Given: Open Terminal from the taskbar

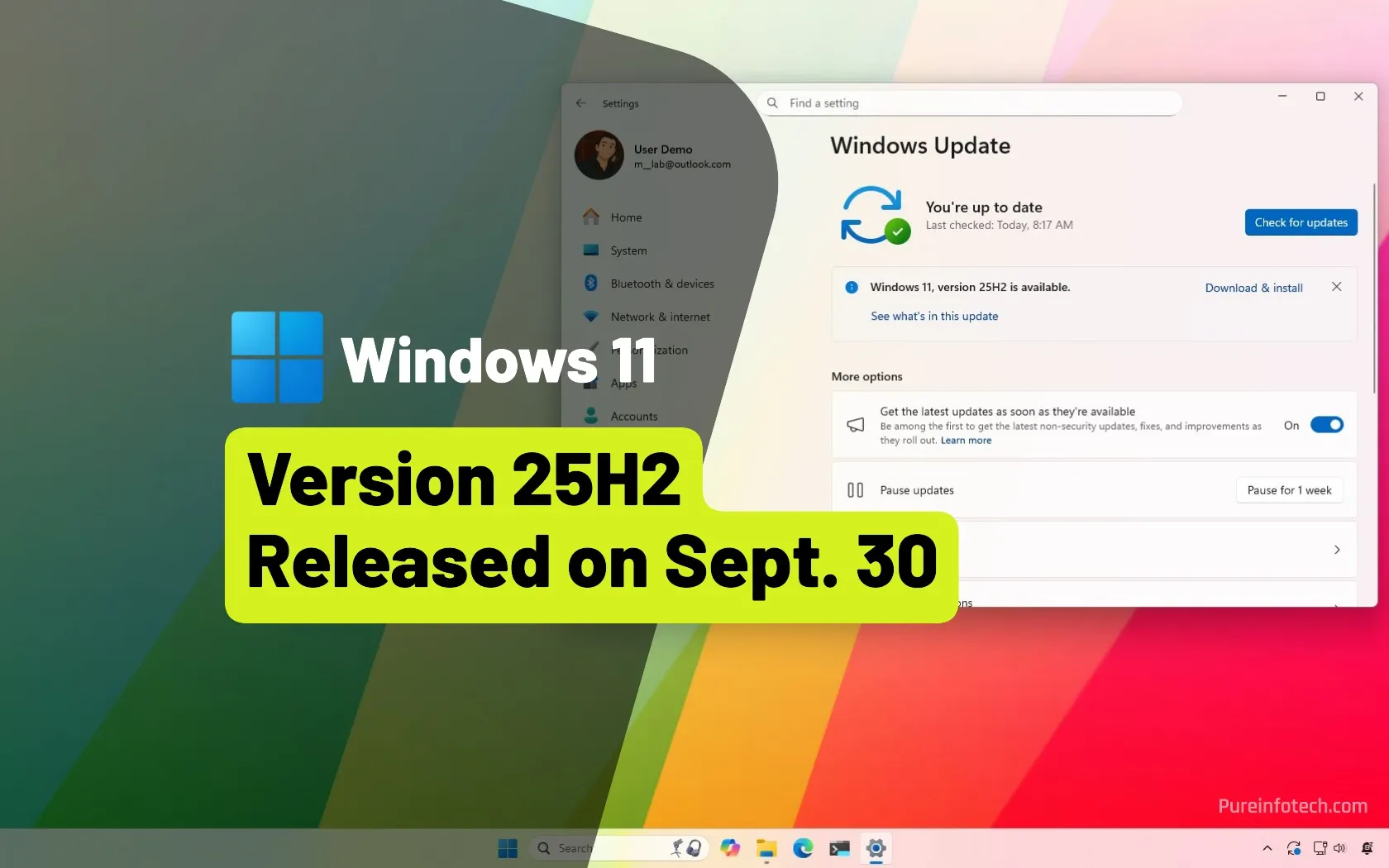Looking at the screenshot, I should coord(839,848).
